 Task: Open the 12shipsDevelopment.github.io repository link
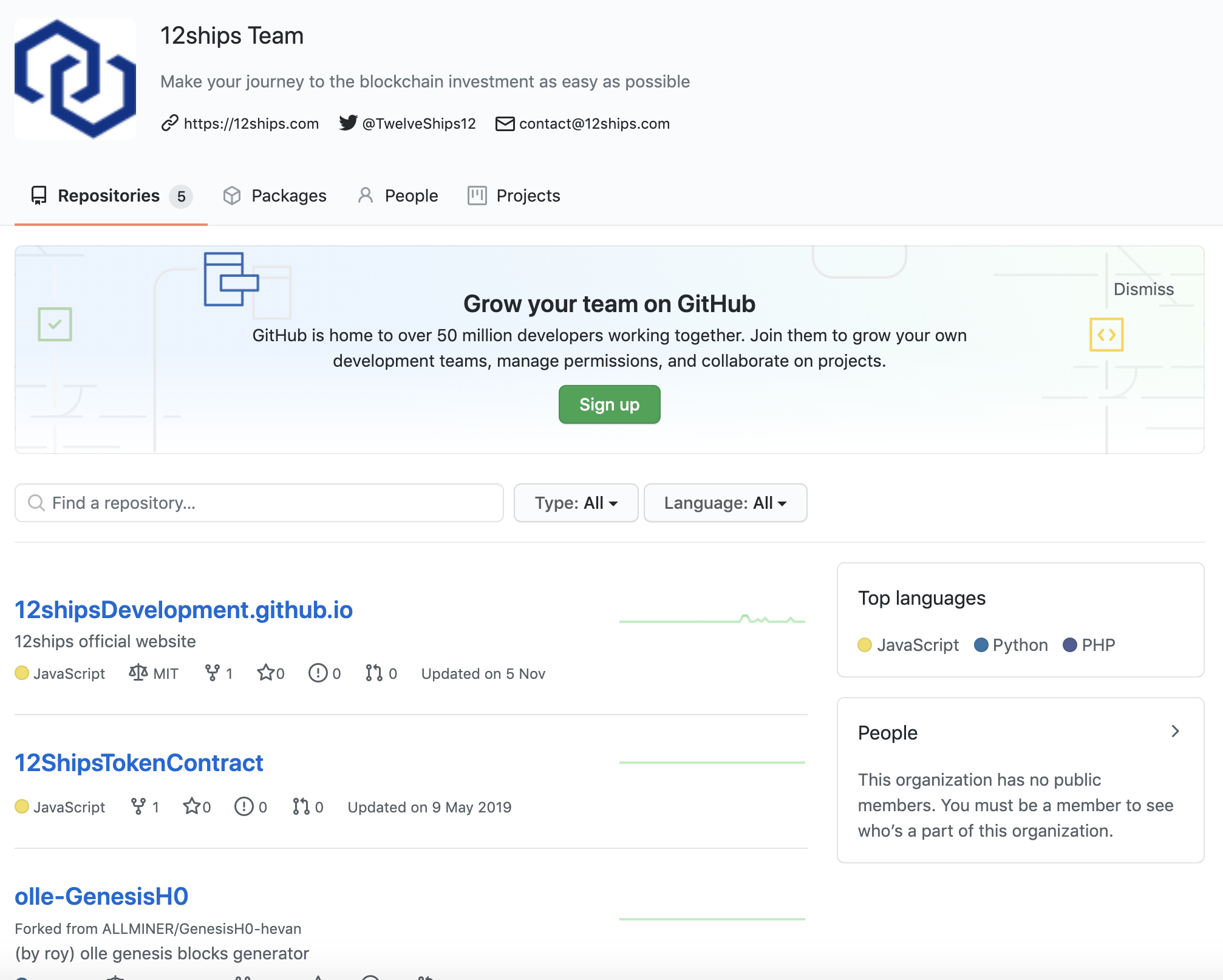(183, 610)
